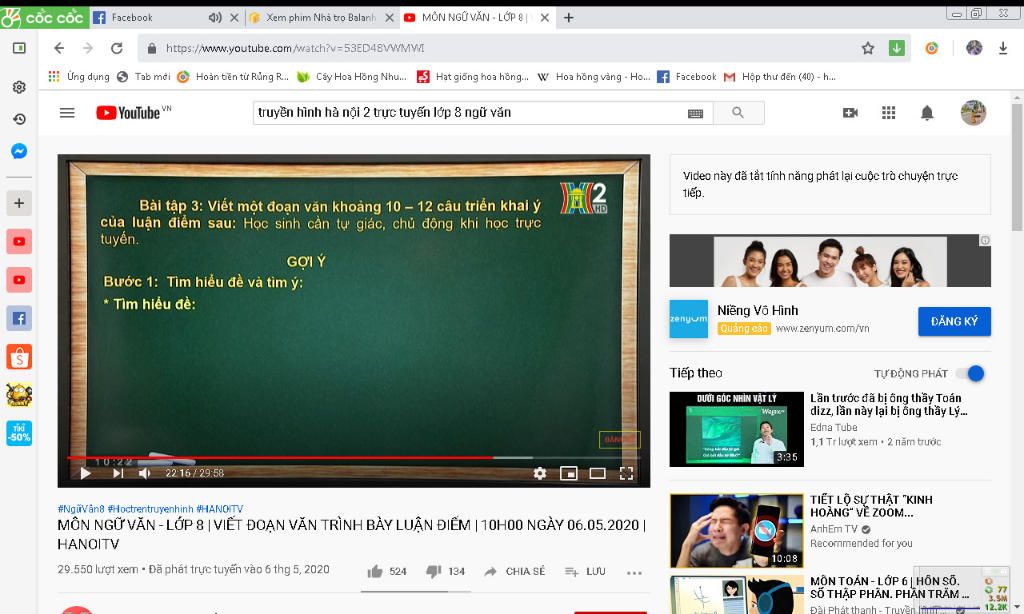
Task: Open browser settings gear in sidebar
Action: click(20, 87)
